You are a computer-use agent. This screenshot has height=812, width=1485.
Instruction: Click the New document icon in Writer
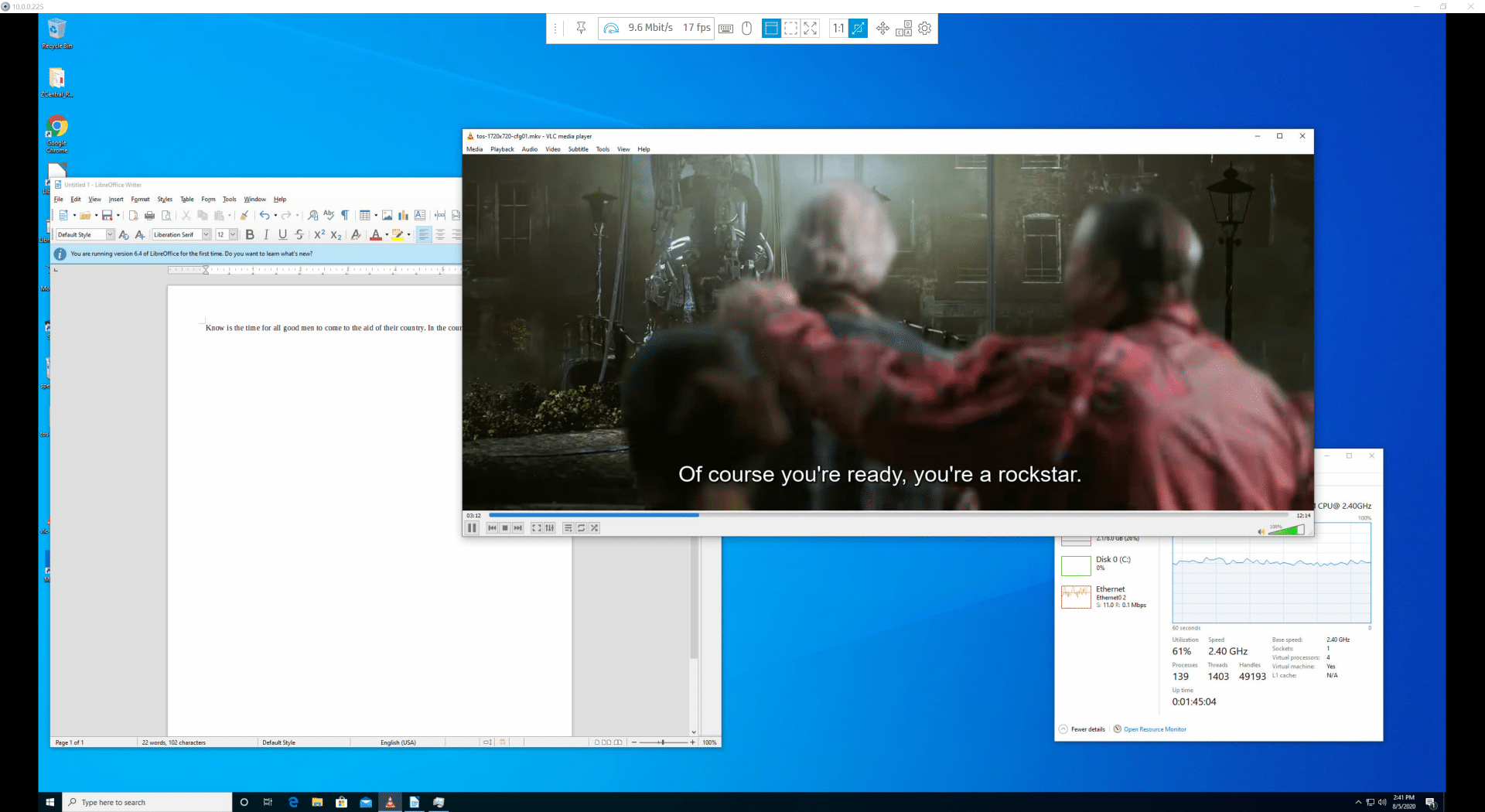[63, 216]
